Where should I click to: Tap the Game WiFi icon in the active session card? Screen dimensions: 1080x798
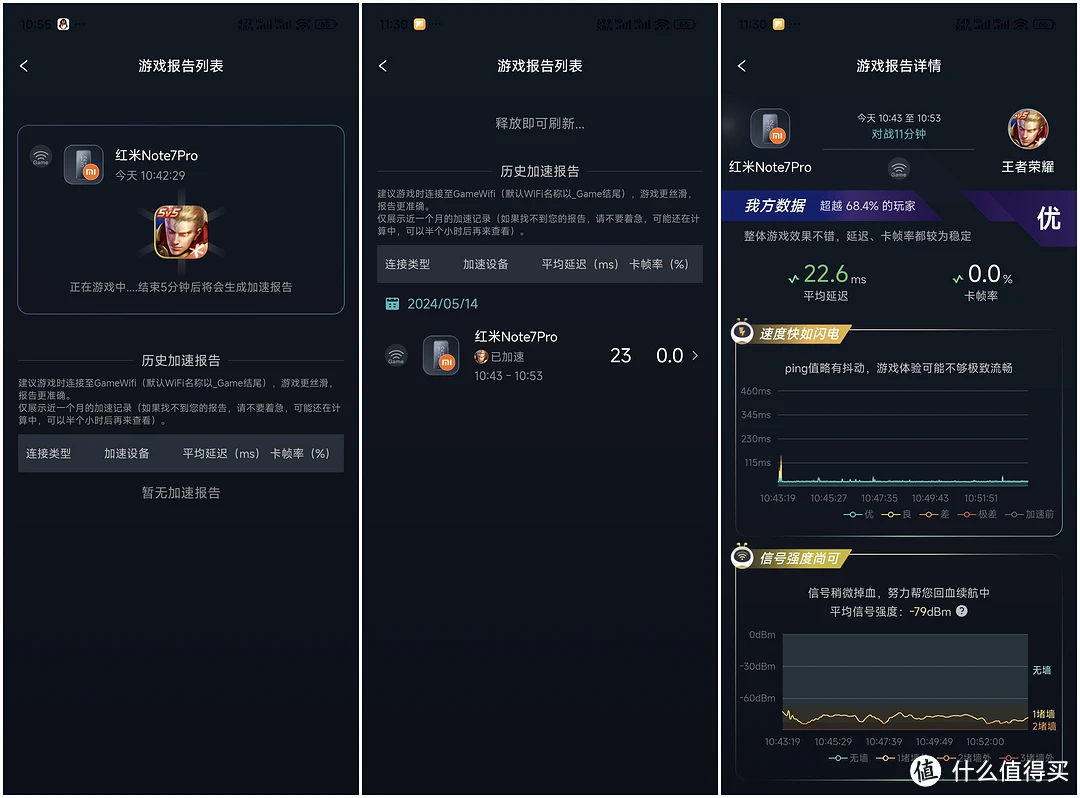coord(41,157)
